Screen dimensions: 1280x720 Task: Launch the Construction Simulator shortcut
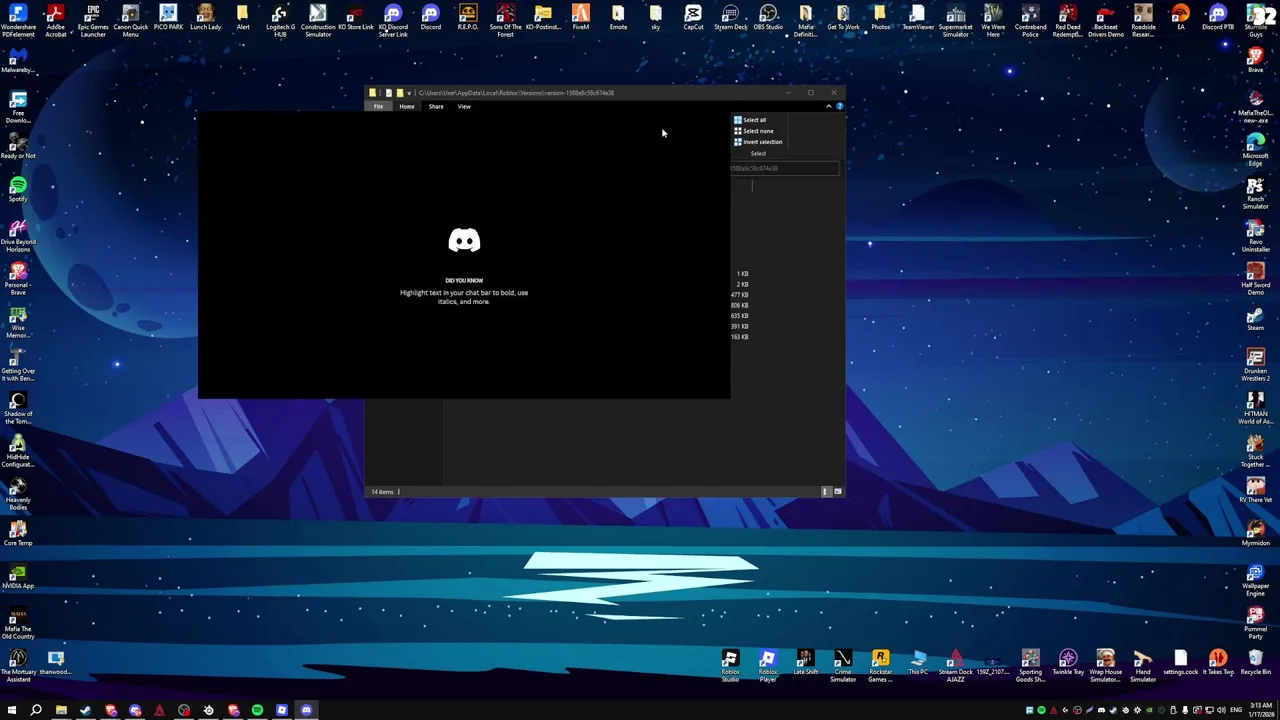(318, 20)
